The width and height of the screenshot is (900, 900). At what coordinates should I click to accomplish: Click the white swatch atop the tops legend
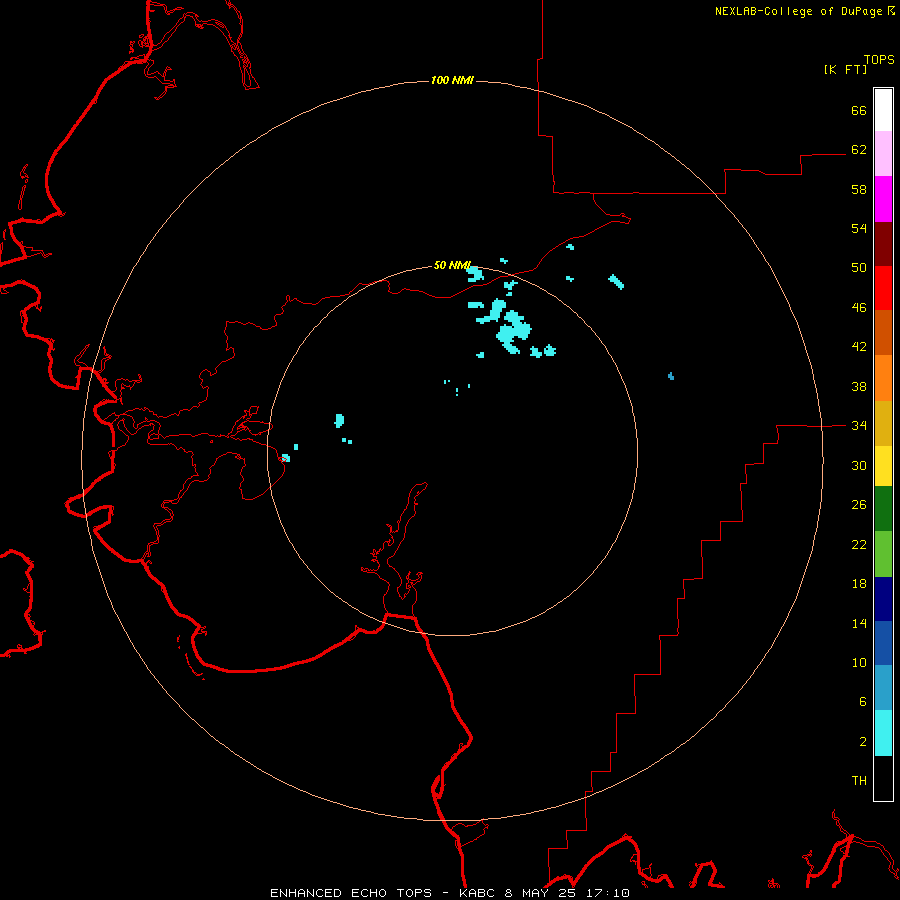(883, 110)
